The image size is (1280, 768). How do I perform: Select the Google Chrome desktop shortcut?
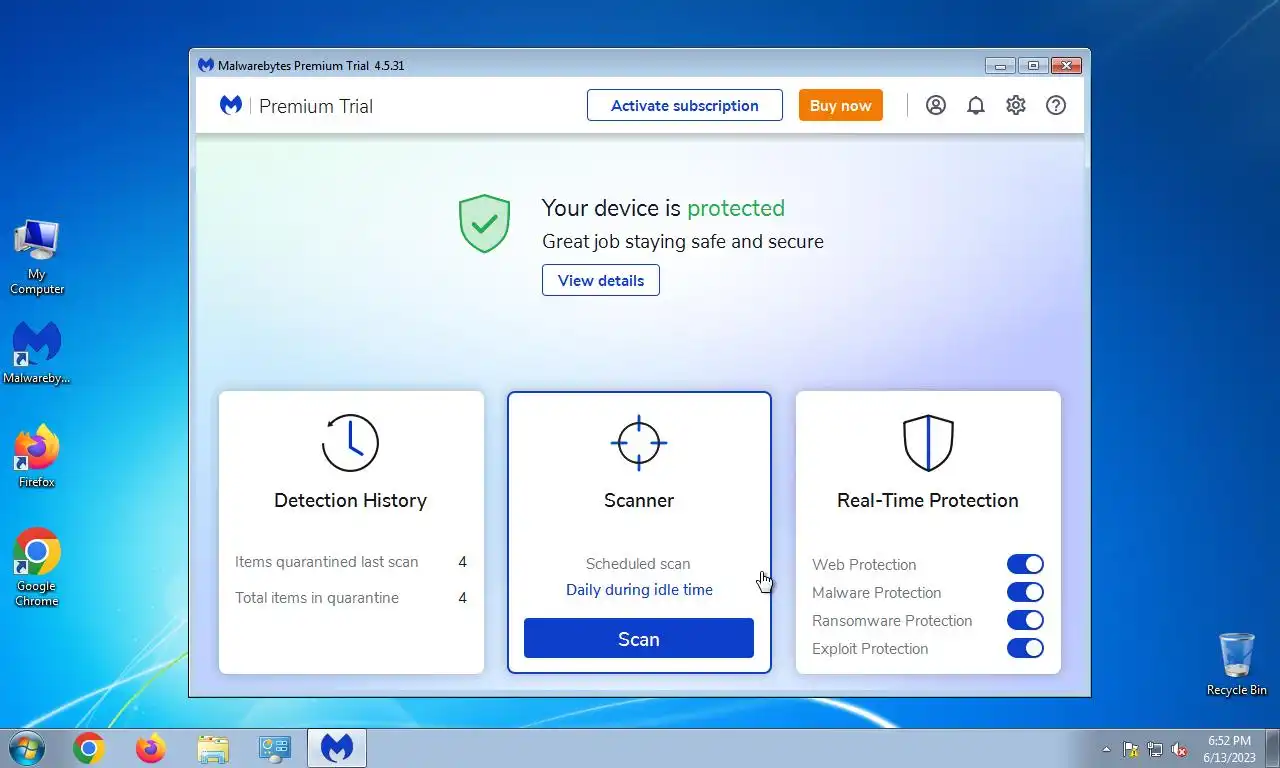[x=37, y=567]
